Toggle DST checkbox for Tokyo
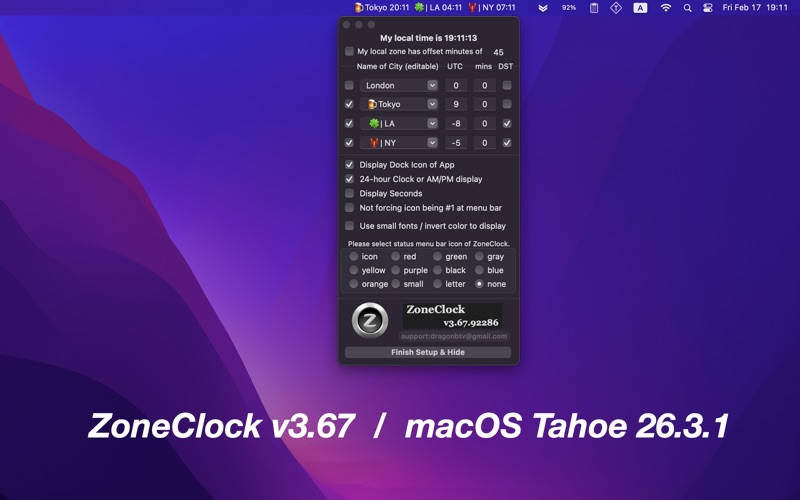This screenshot has width=800, height=500. (x=507, y=104)
